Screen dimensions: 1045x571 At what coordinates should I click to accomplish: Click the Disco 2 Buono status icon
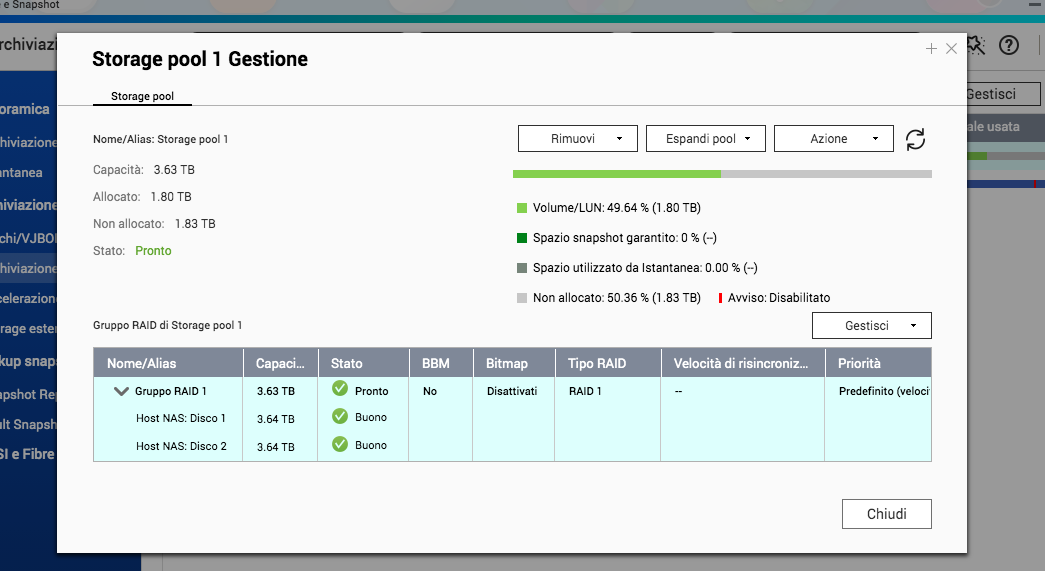coord(340,444)
